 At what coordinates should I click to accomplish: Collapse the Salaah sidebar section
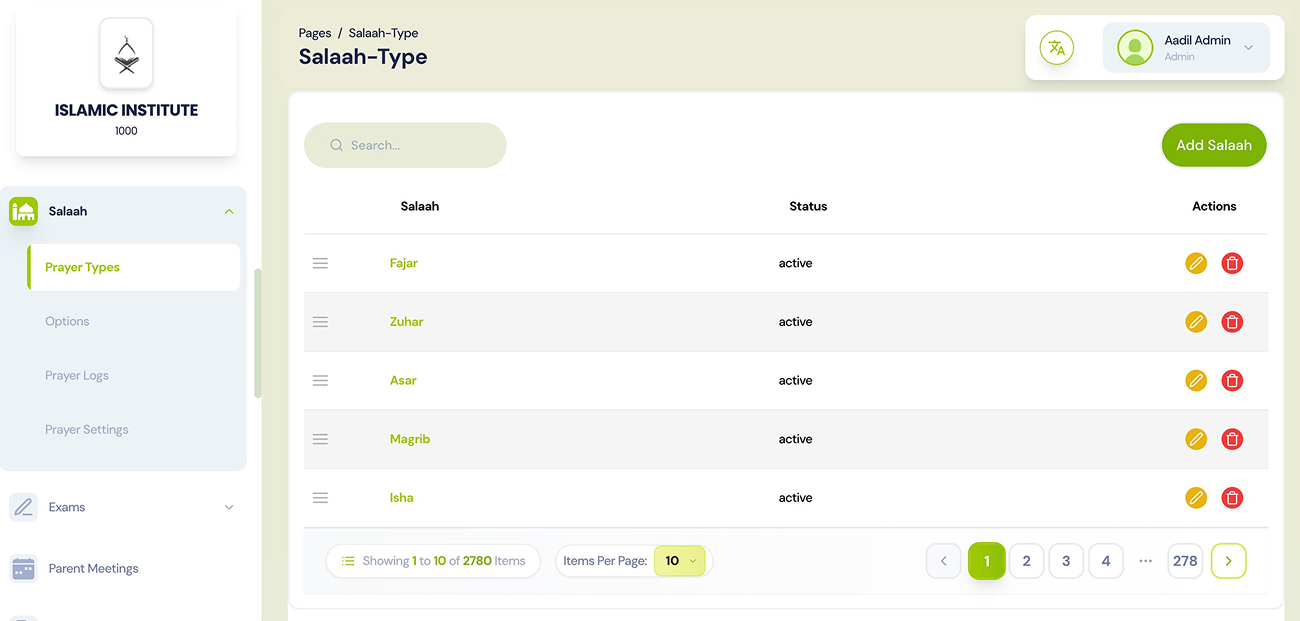click(x=229, y=211)
